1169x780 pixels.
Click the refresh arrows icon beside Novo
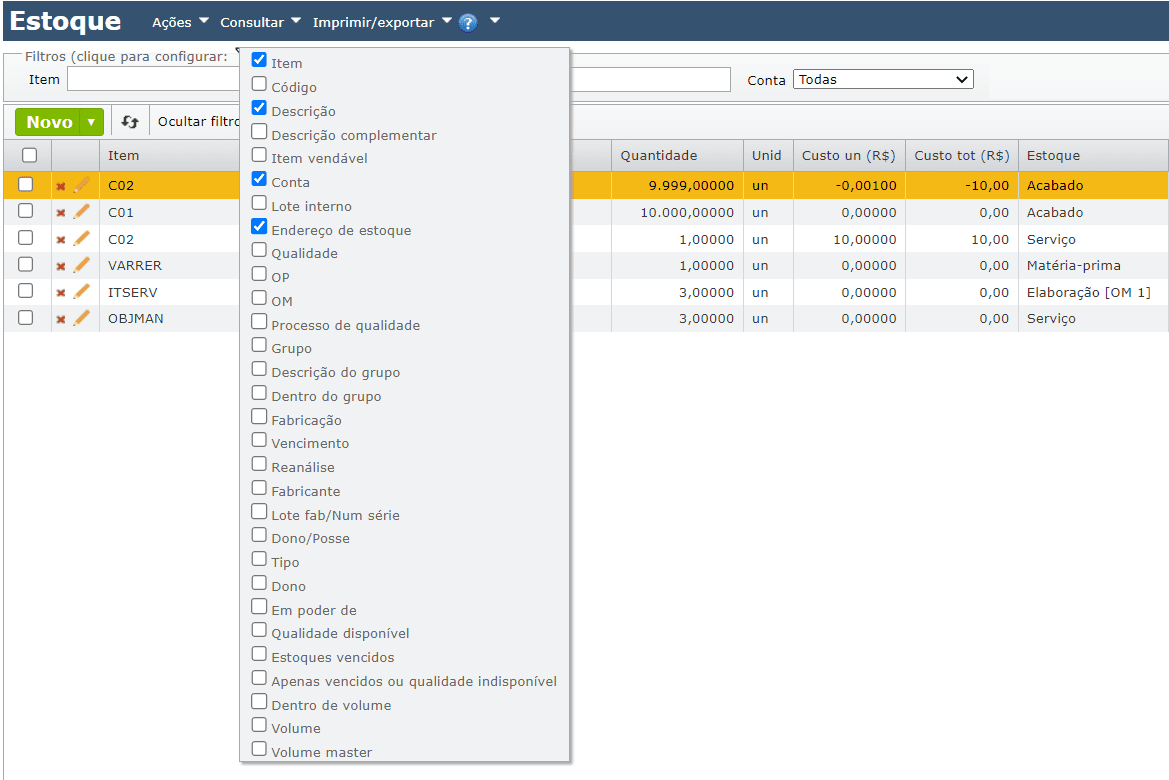130,122
